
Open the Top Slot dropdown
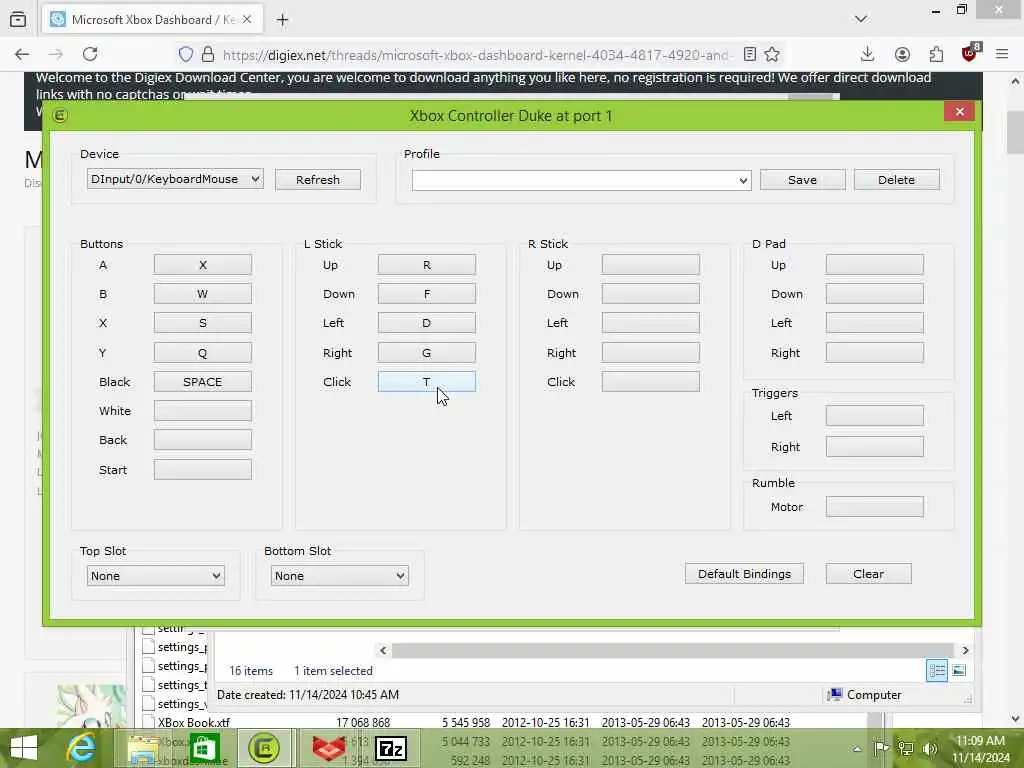pos(155,576)
